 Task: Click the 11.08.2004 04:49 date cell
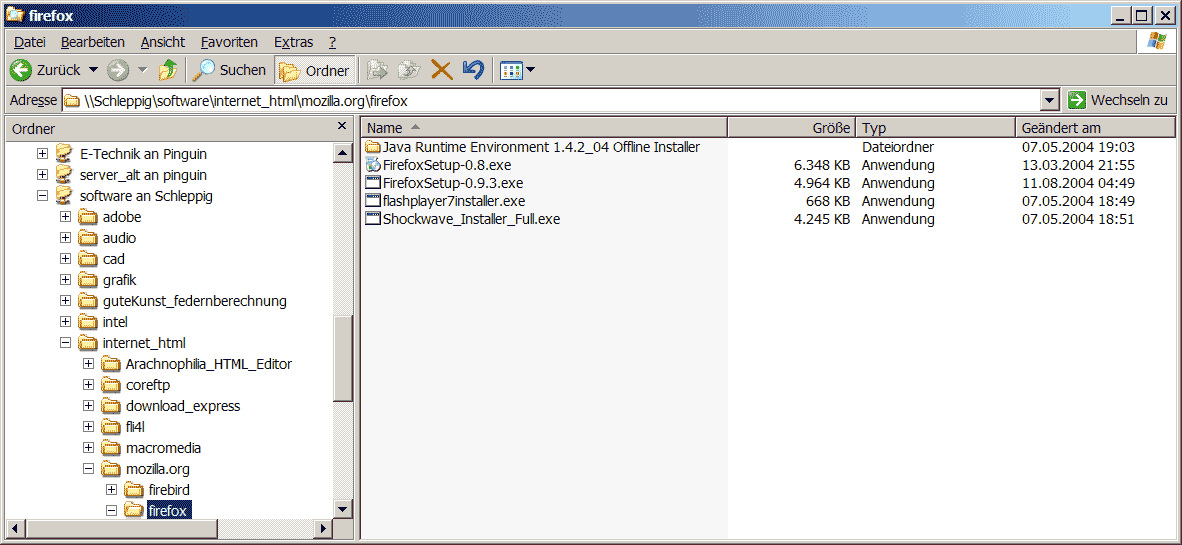pos(1078,183)
